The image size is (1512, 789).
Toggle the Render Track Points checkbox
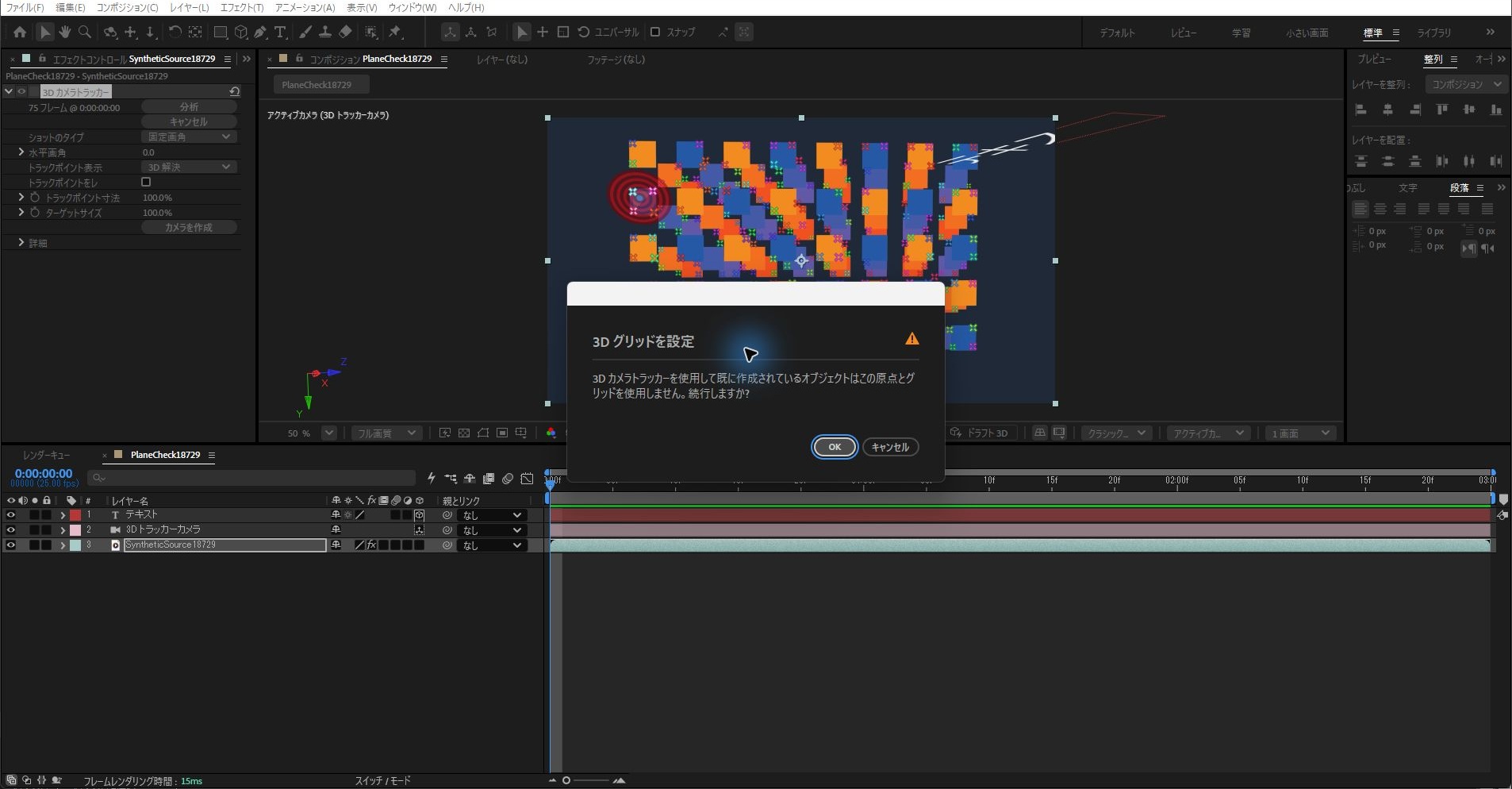click(x=146, y=182)
